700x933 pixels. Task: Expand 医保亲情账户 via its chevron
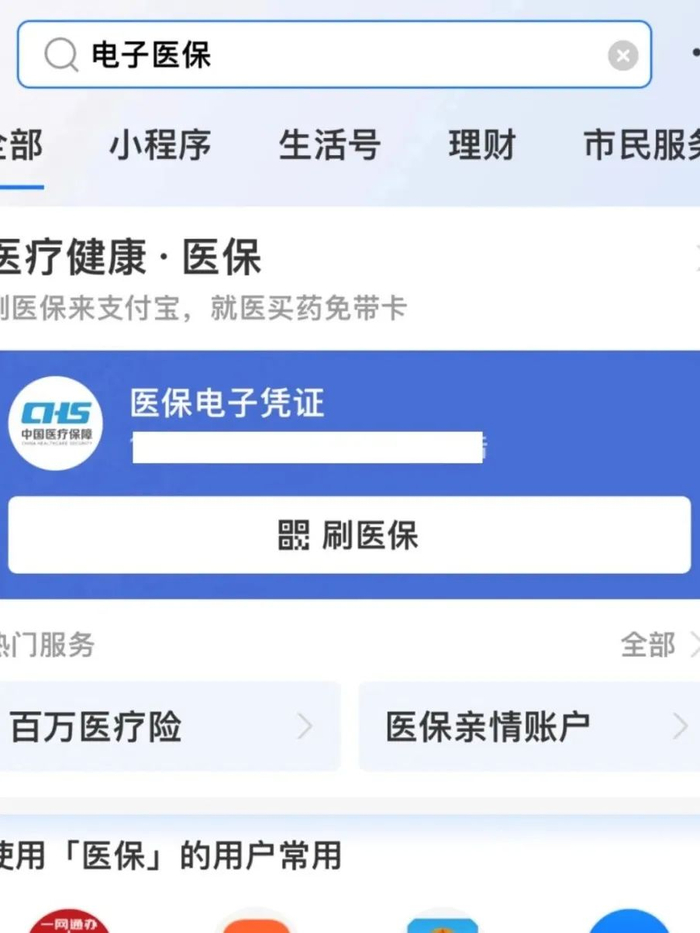coord(681,726)
